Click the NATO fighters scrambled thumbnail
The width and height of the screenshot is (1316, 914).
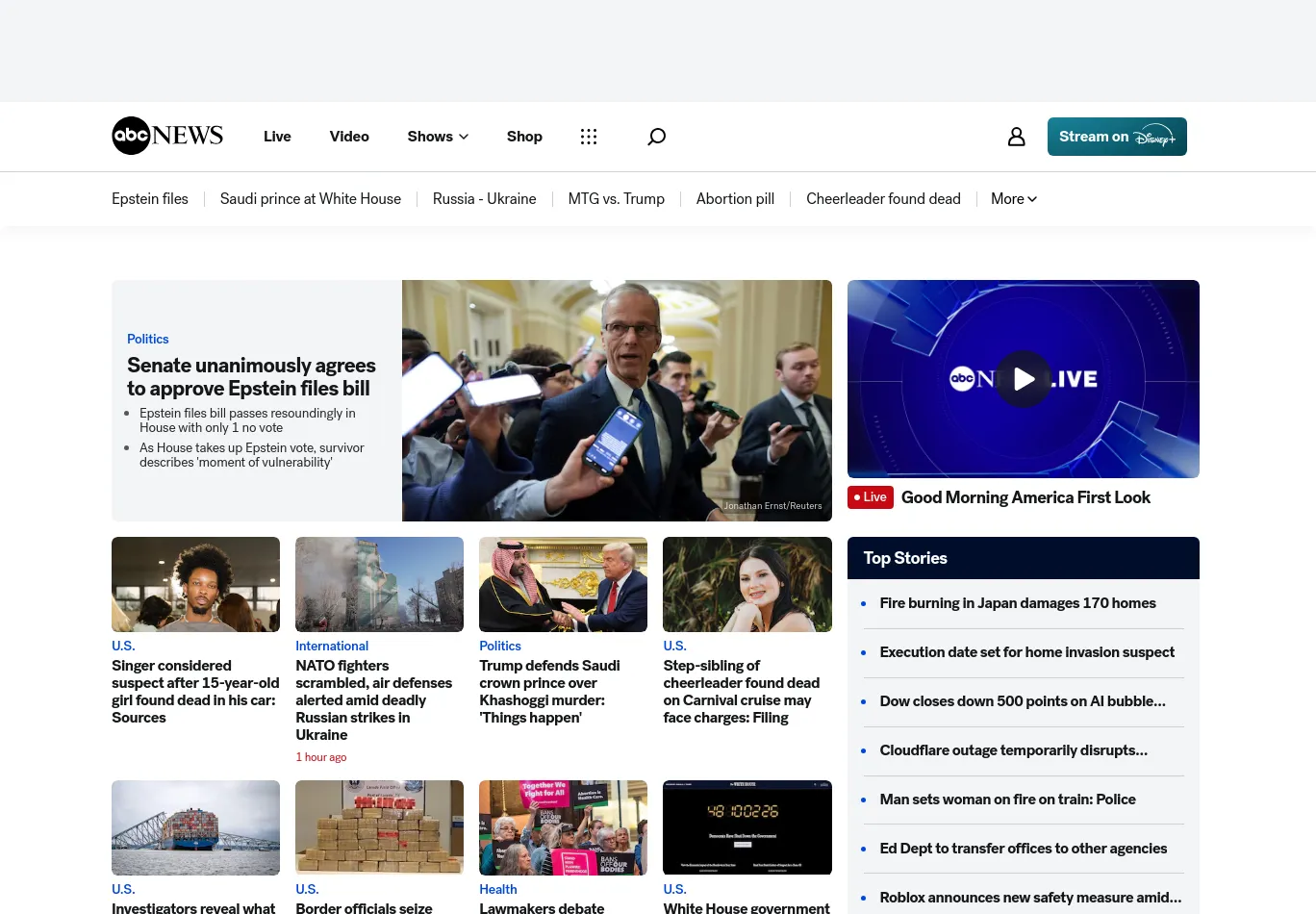[379, 584]
